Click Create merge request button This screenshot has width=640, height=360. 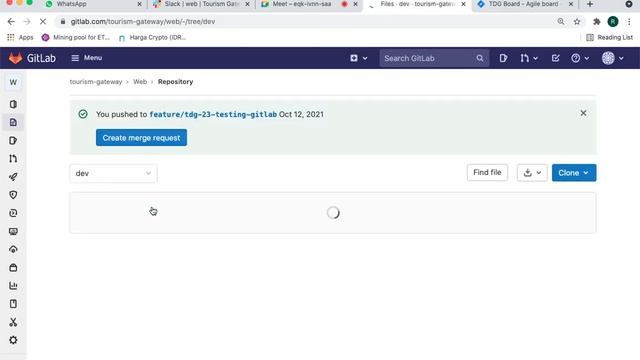point(141,138)
